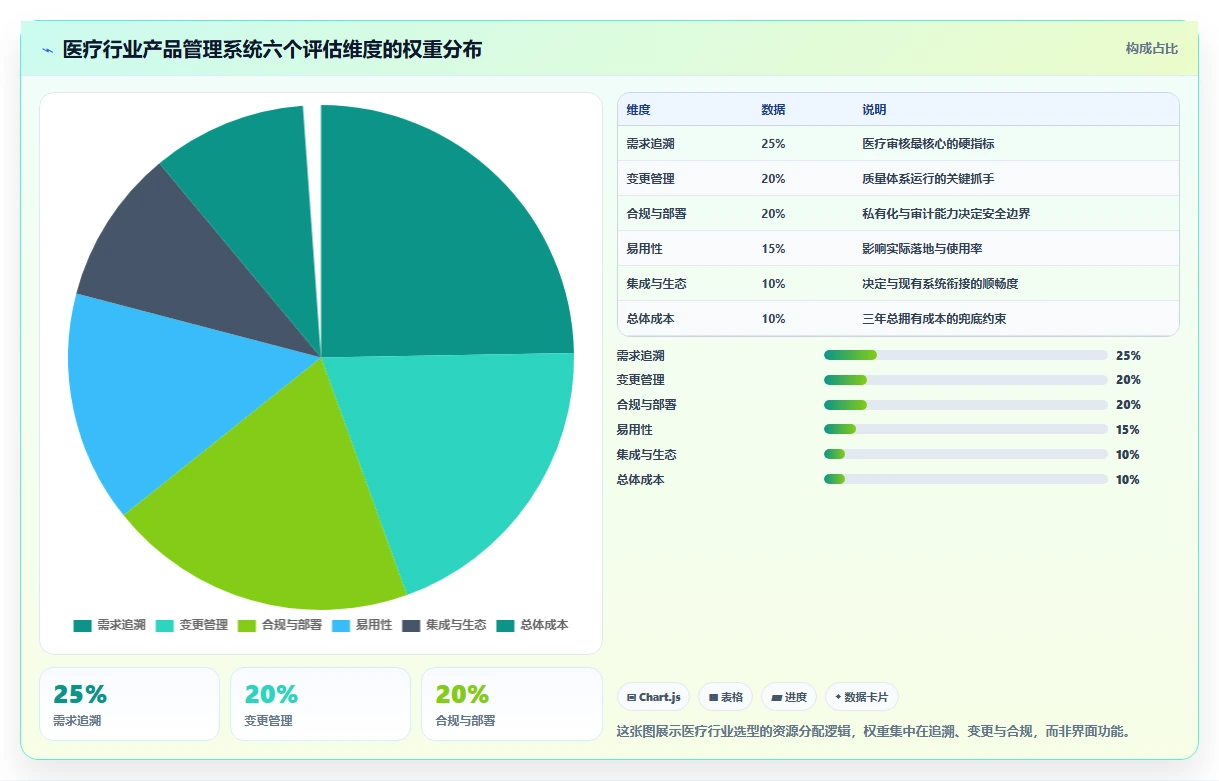Click the 易用性 legend label
This screenshot has width=1219, height=781.
[374, 625]
